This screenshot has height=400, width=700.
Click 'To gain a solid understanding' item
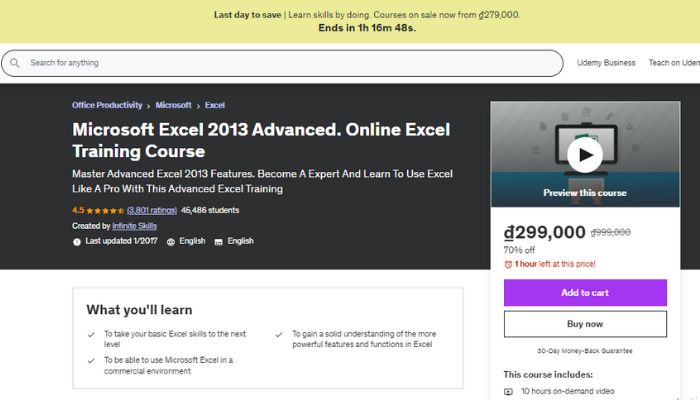[x=364, y=339]
